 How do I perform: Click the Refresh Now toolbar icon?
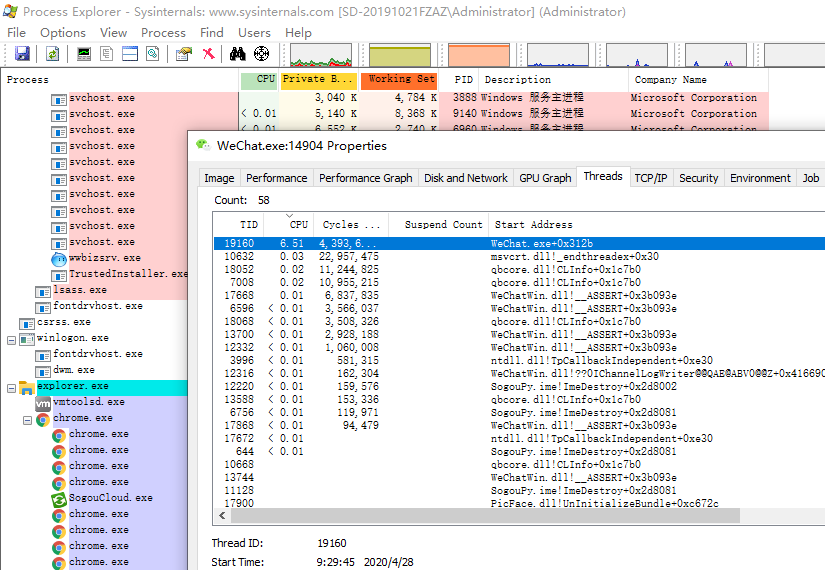(51, 54)
